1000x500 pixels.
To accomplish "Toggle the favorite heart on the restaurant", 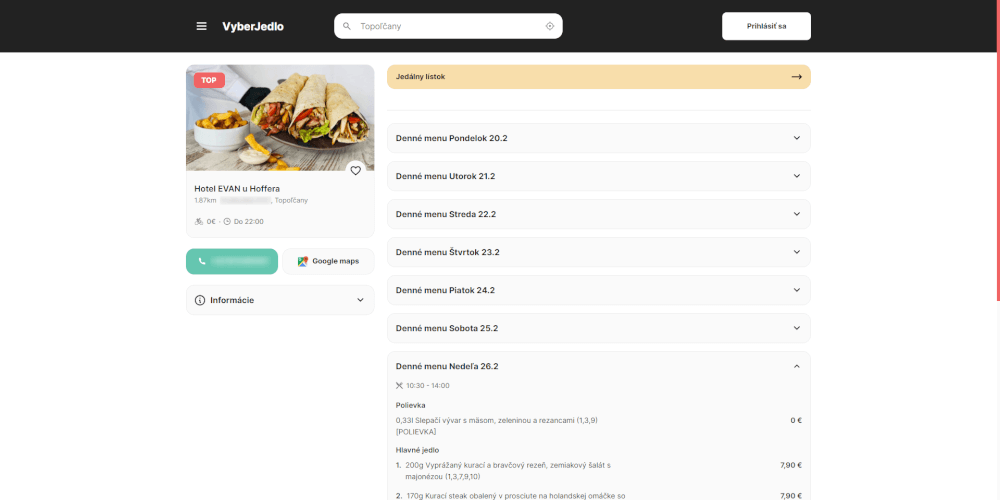I will click(x=355, y=170).
